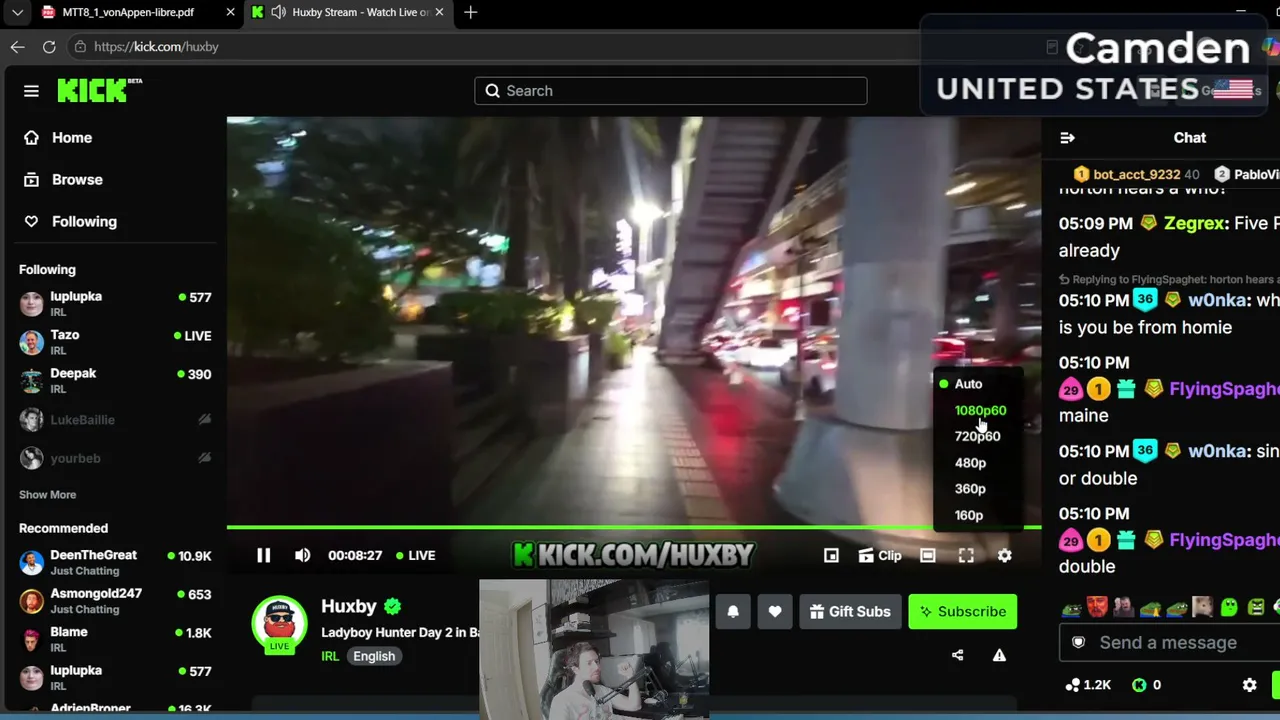
Task: Click bot_acct_9232 in the chat leaderboard
Action: click(x=1136, y=174)
